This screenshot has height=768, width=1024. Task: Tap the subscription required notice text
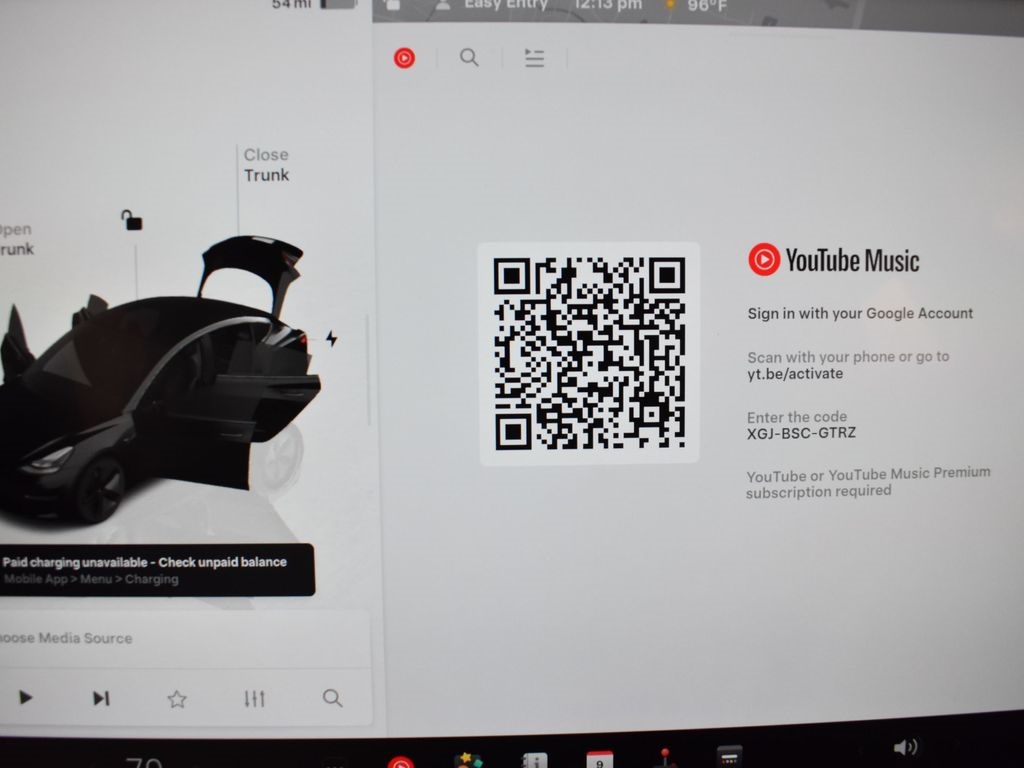(x=868, y=483)
